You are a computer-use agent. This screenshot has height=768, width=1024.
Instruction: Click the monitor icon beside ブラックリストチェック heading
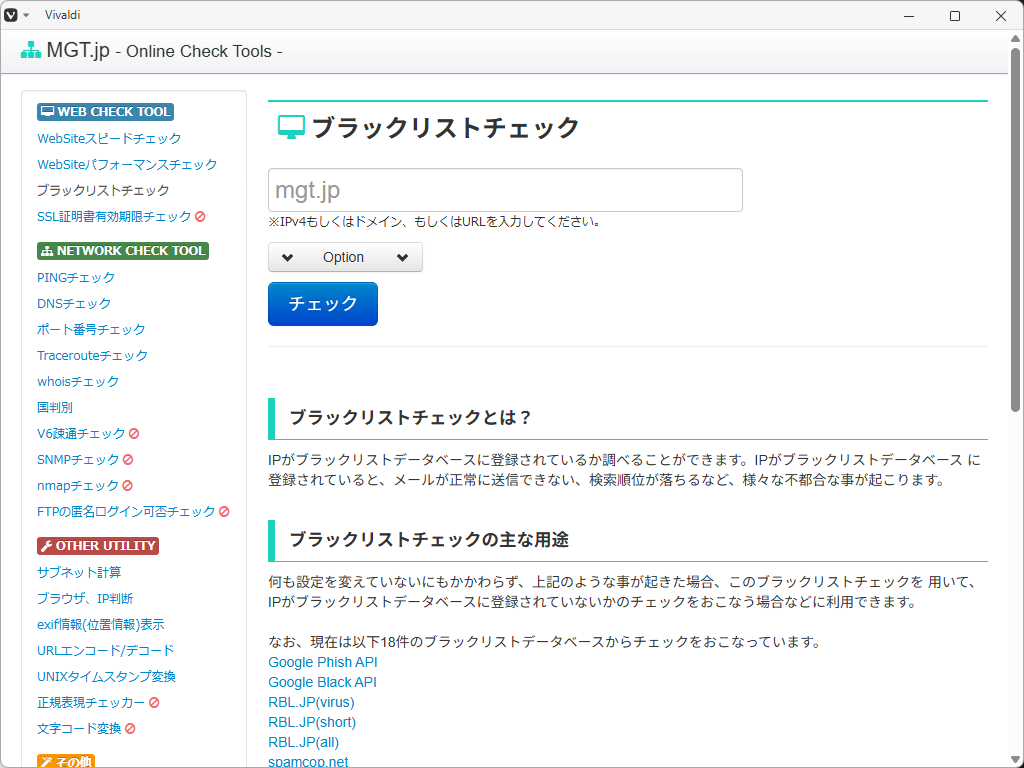(291, 127)
